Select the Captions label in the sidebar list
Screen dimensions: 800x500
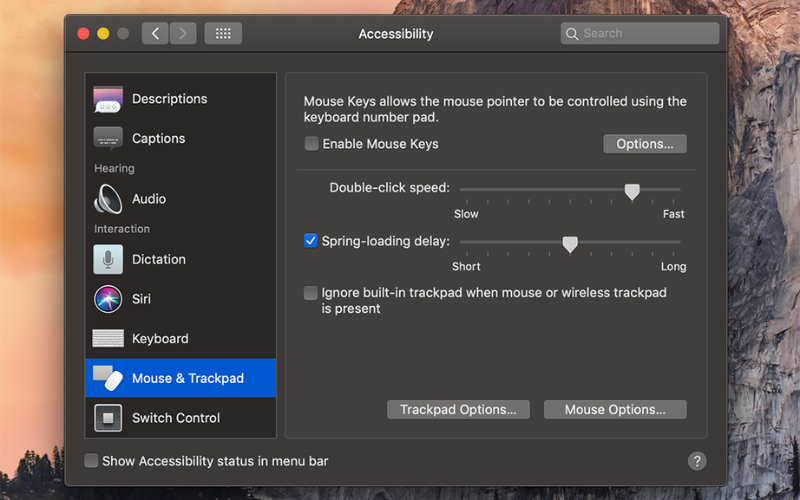pyautogui.click(x=159, y=138)
